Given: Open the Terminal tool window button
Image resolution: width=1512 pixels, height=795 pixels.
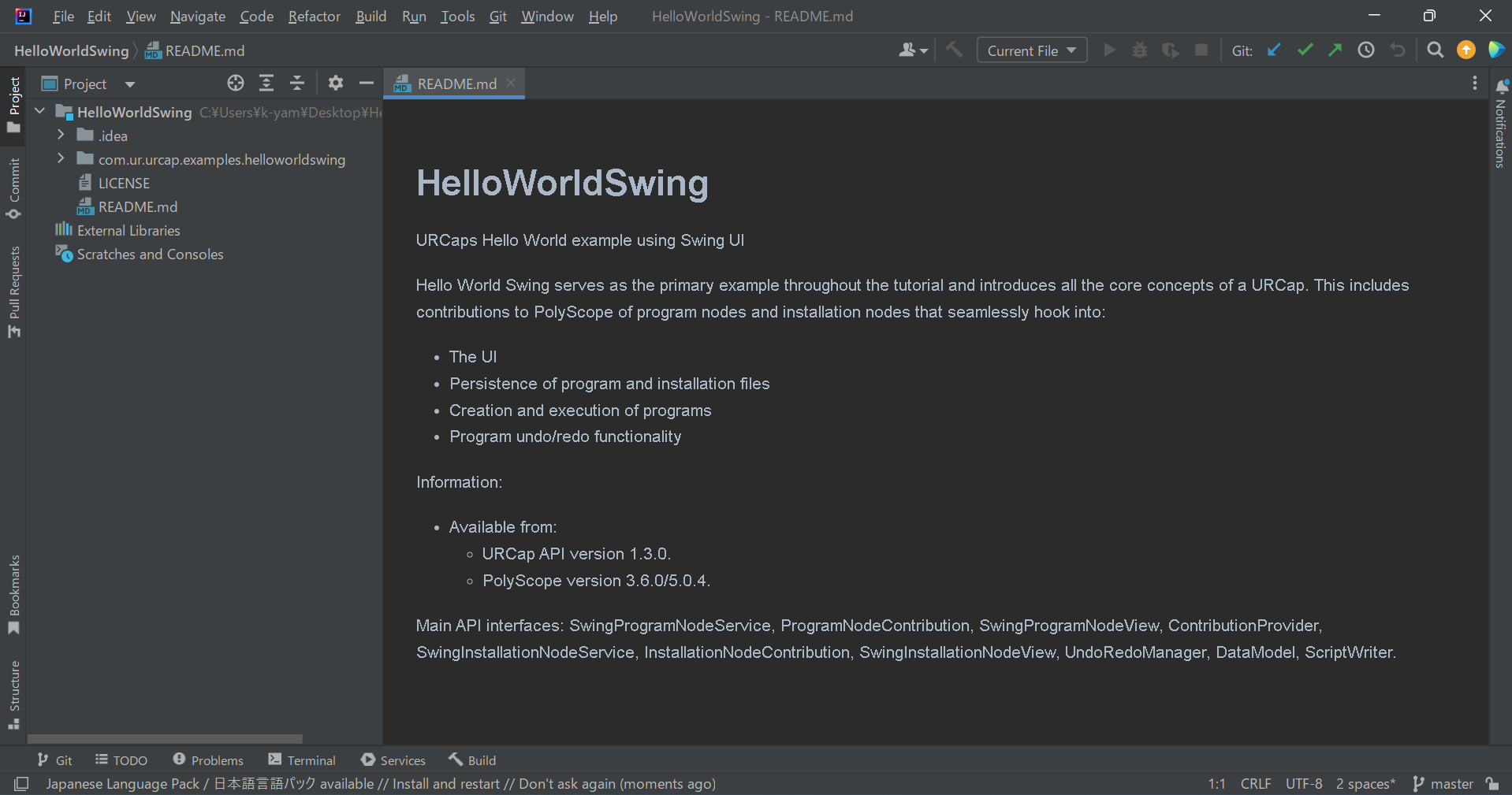Looking at the screenshot, I should pyautogui.click(x=302, y=760).
